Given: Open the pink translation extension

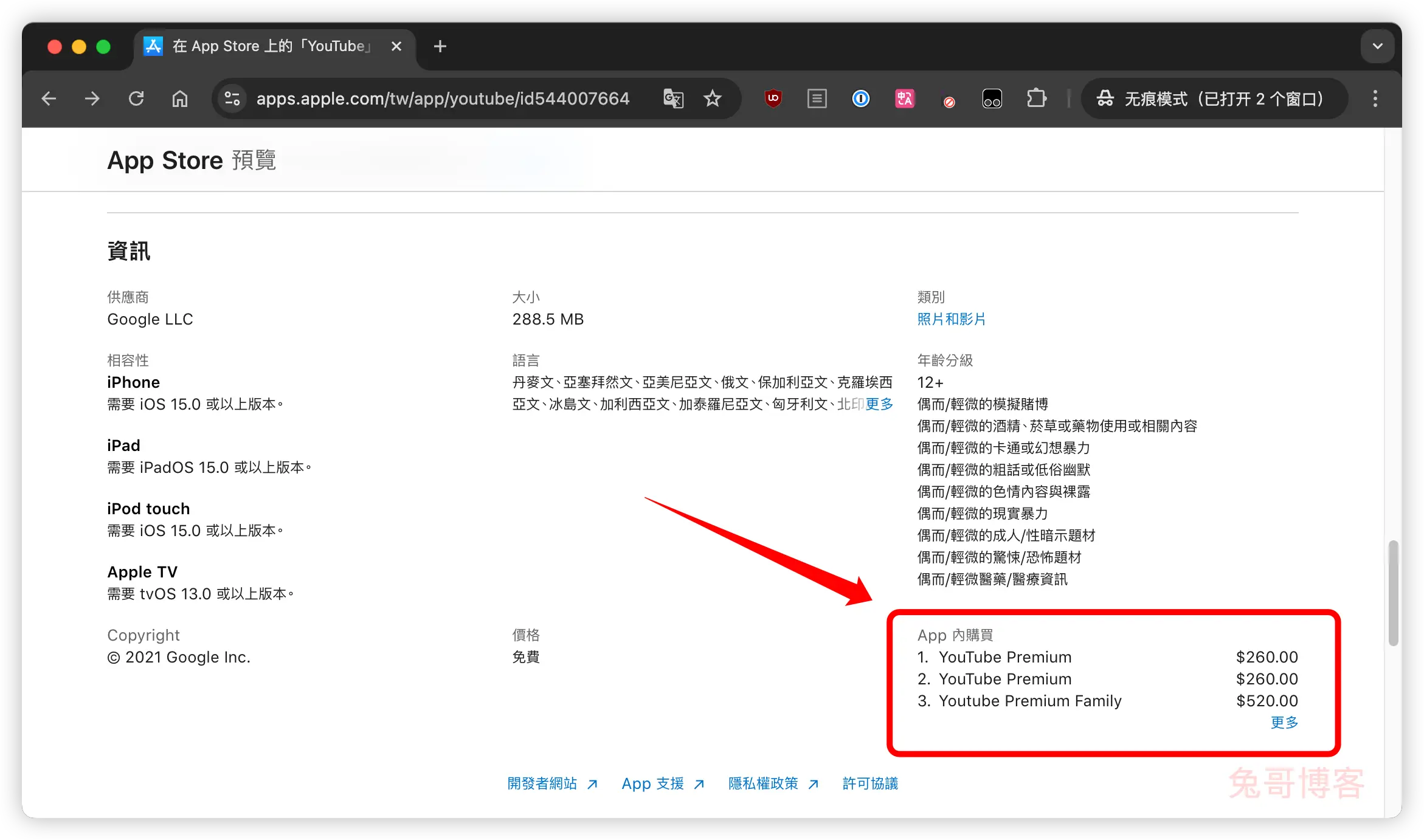Looking at the screenshot, I should point(904,98).
